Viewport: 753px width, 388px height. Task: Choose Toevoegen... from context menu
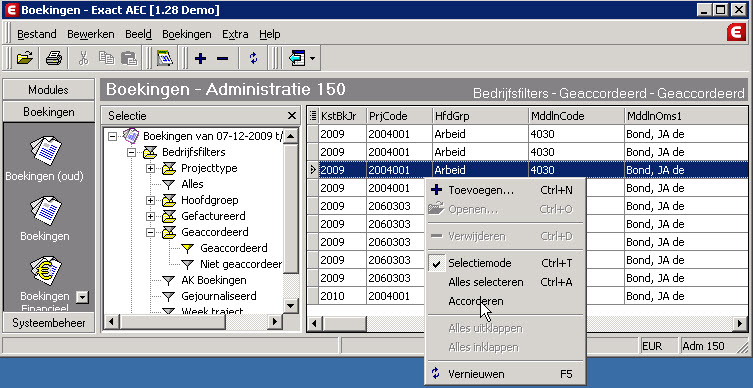[x=505, y=190]
